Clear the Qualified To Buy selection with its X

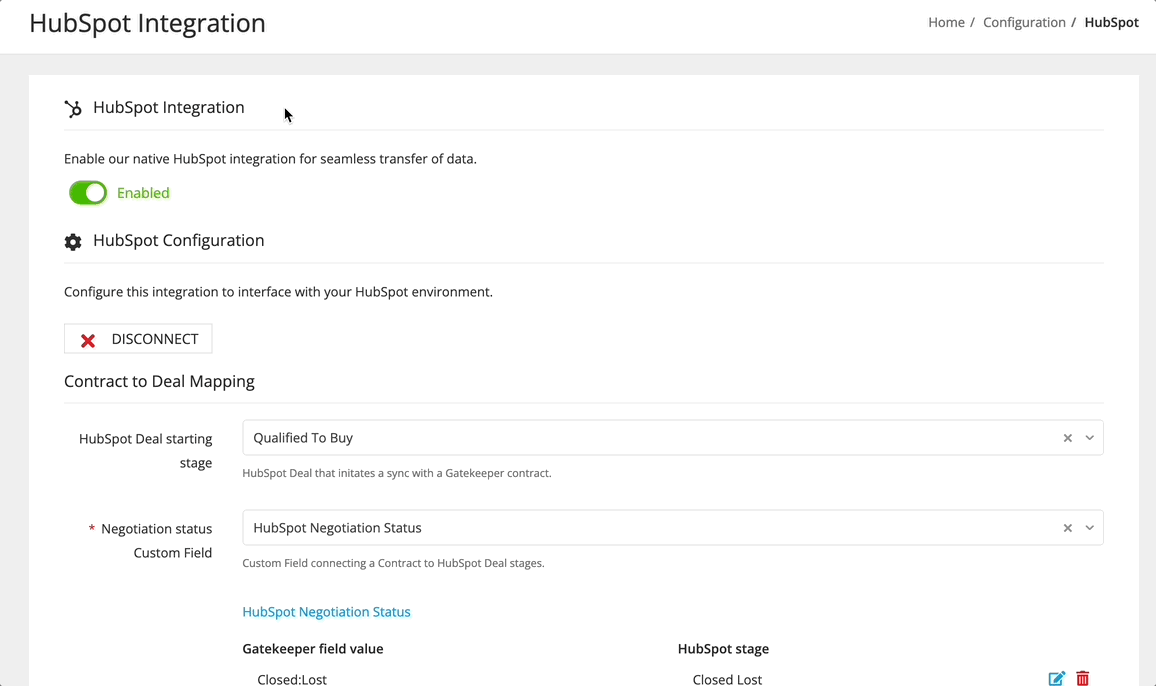[1068, 437]
